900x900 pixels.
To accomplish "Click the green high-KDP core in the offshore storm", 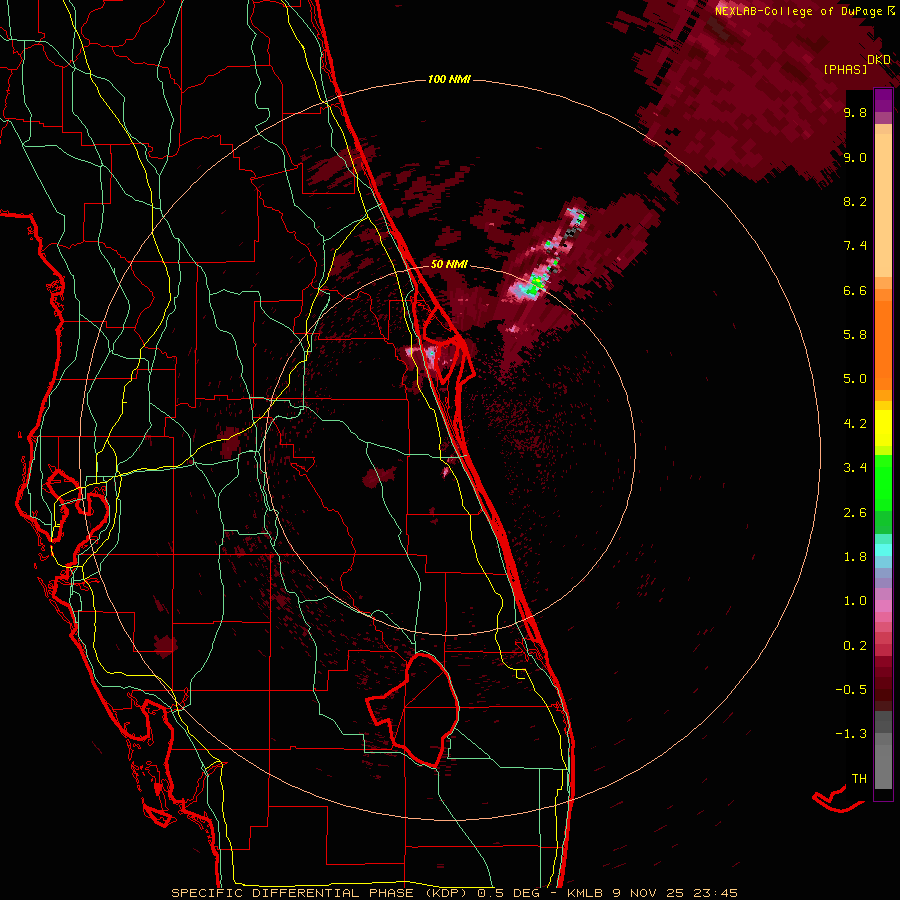I will (536, 284).
